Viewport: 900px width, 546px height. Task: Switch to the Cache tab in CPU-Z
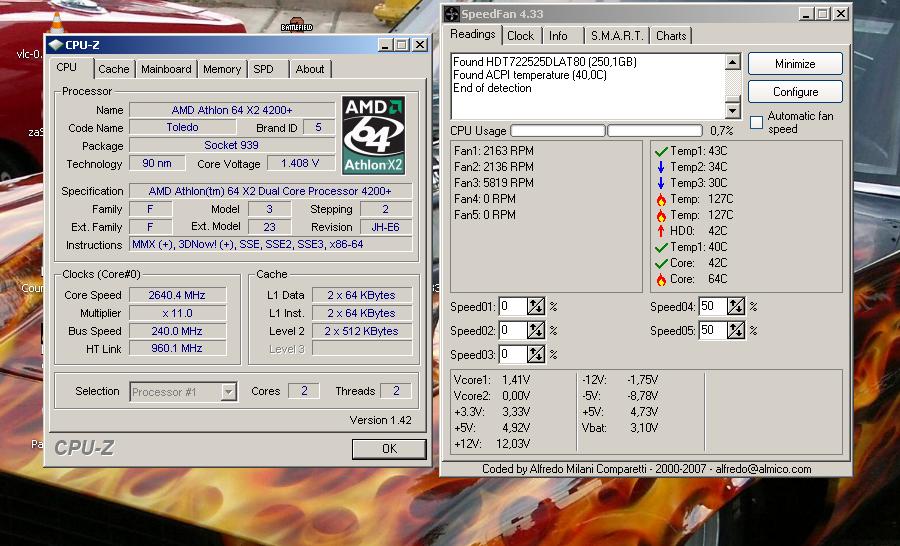pyautogui.click(x=114, y=69)
